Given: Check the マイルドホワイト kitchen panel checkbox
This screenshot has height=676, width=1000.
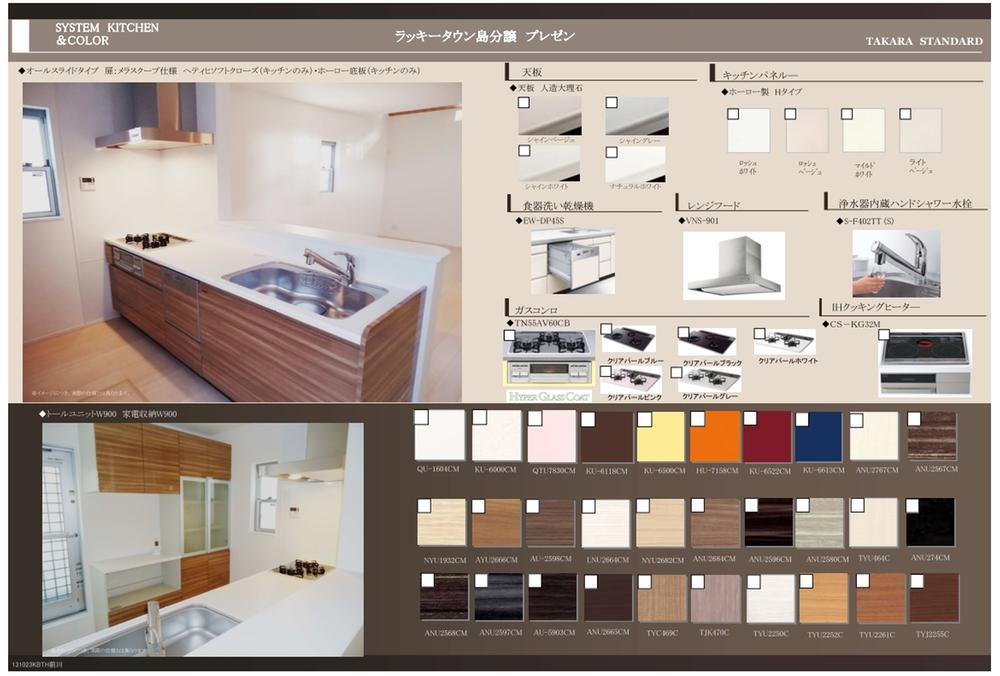Looking at the screenshot, I should [x=846, y=114].
